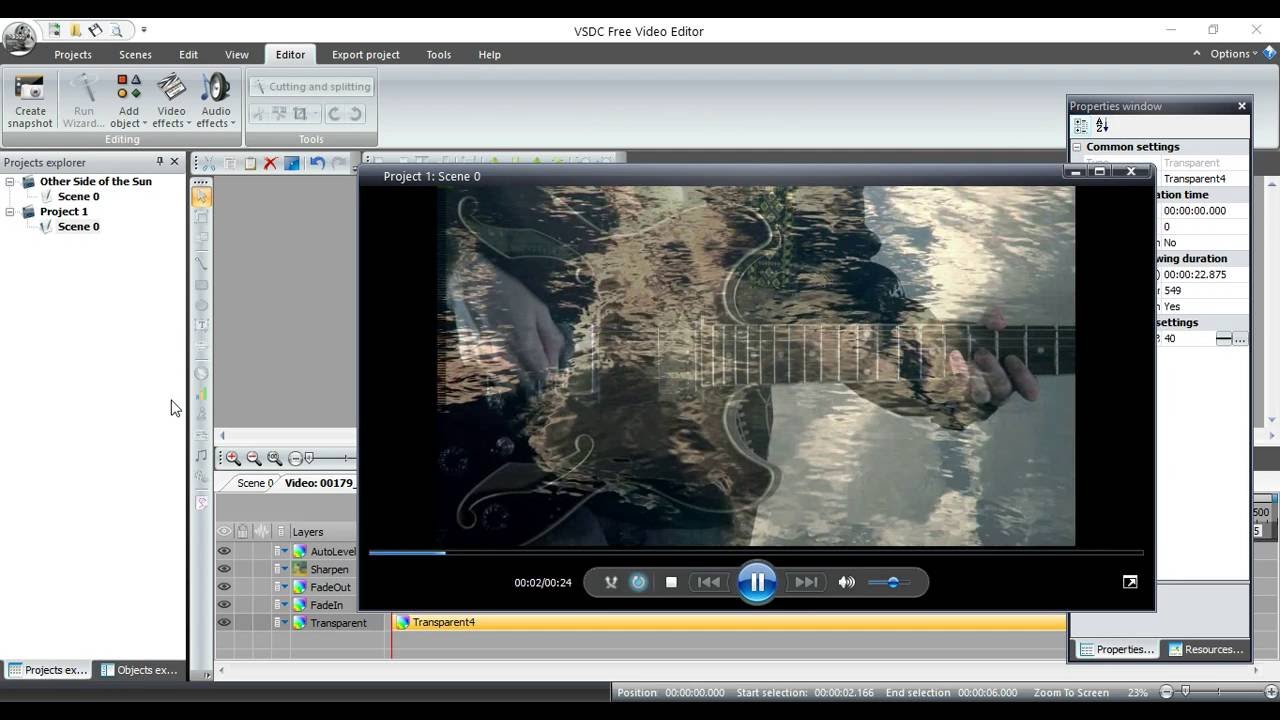The height and width of the screenshot is (720, 1280).
Task: Open the Tools ribbon tab
Action: 439,55
